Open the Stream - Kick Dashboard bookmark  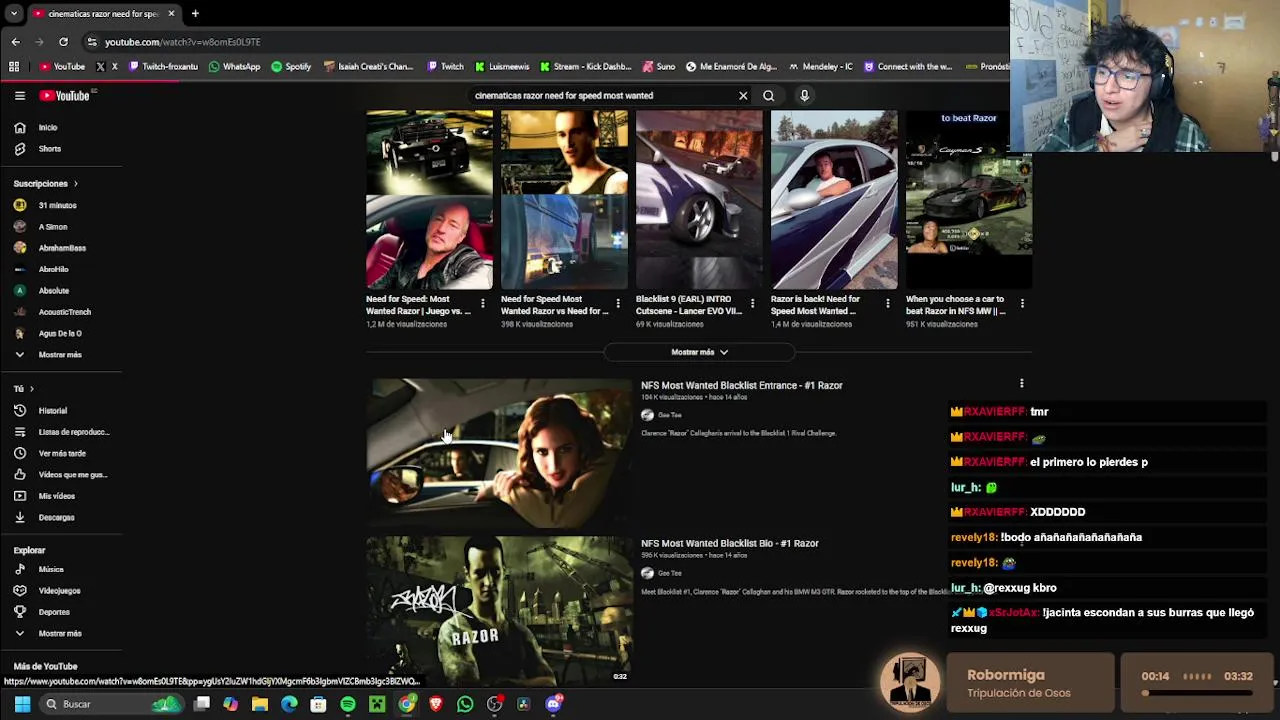click(x=585, y=67)
